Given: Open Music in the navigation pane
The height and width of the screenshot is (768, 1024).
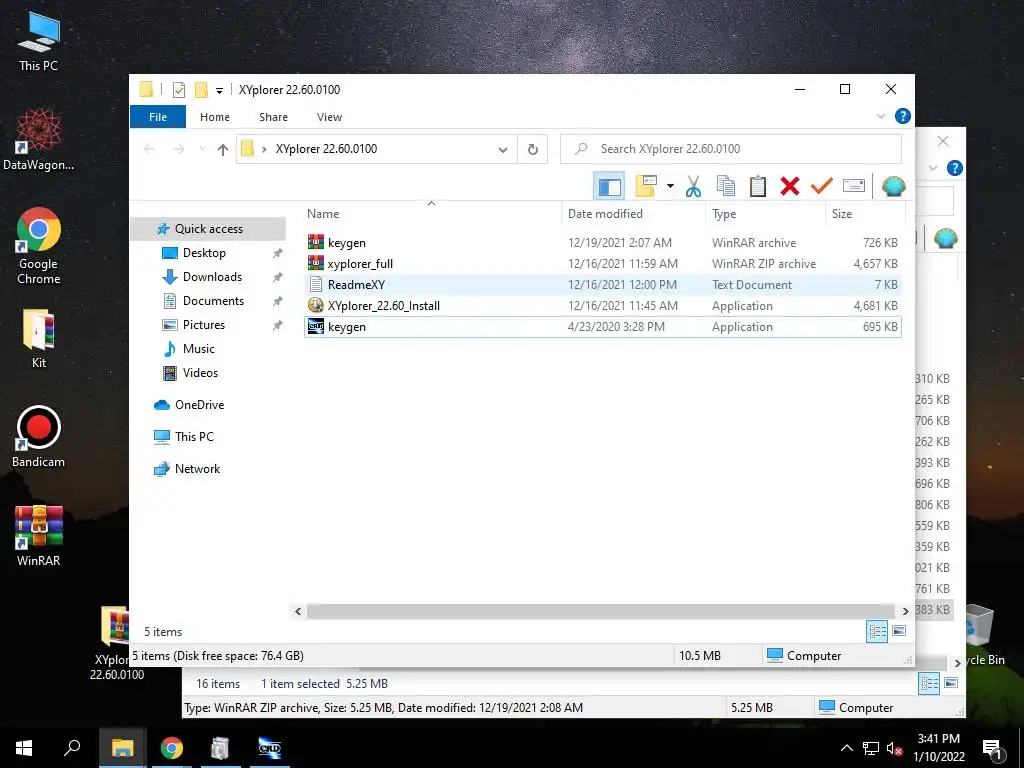Looking at the screenshot, I should pyautogui.click(x=199, y=349).
